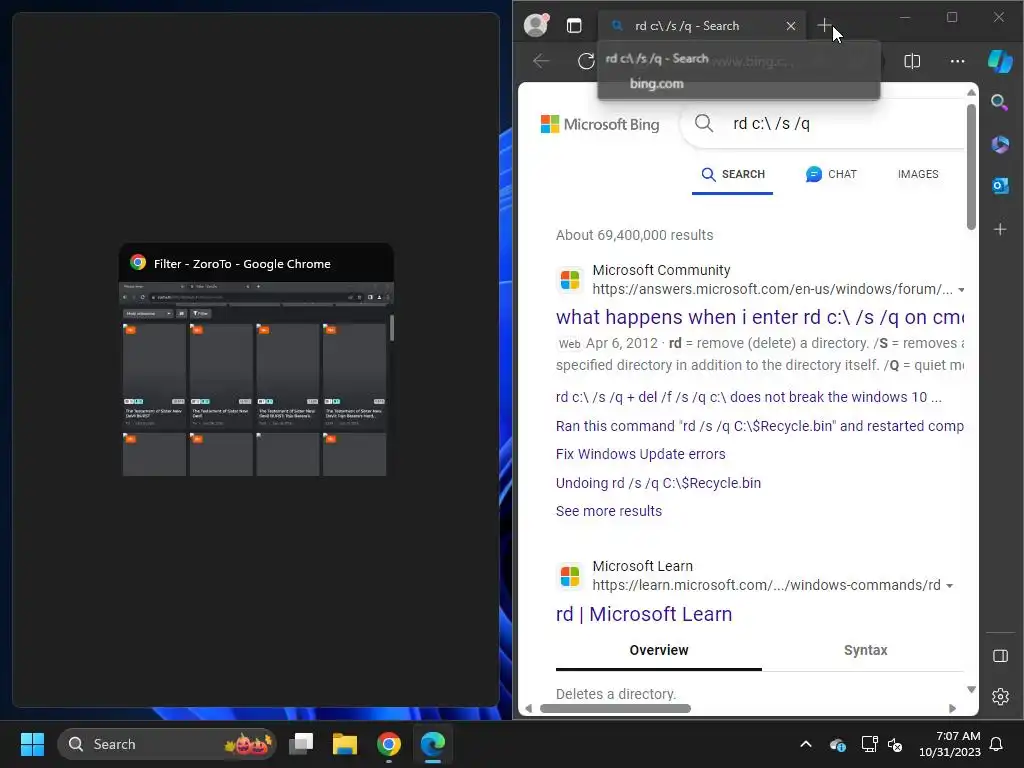Toggle the sidebar visibility icon
This screenshot has width=1024, height=768.
pyautogui.click(x=1000, y=656)
